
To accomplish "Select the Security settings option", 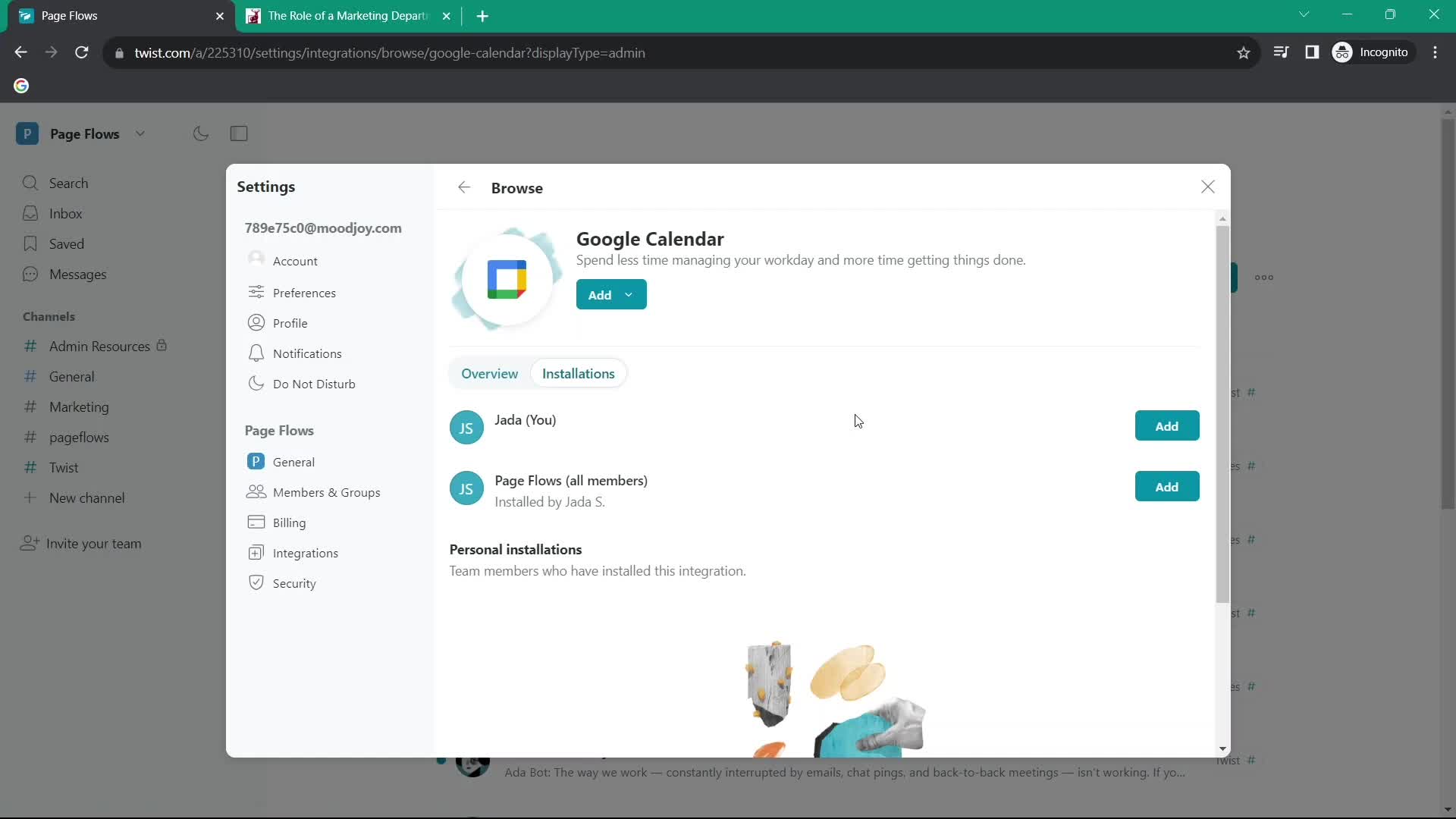I will coord(294,583).
